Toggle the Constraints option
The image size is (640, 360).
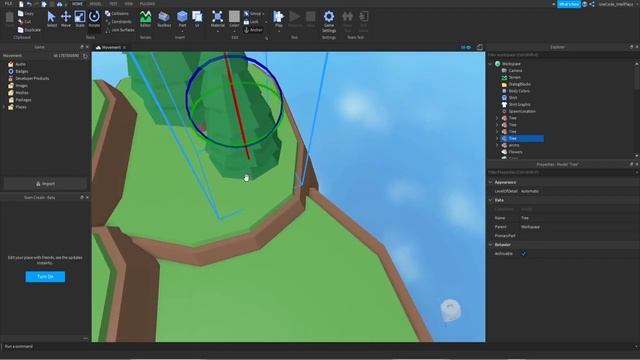click(118, 22)
